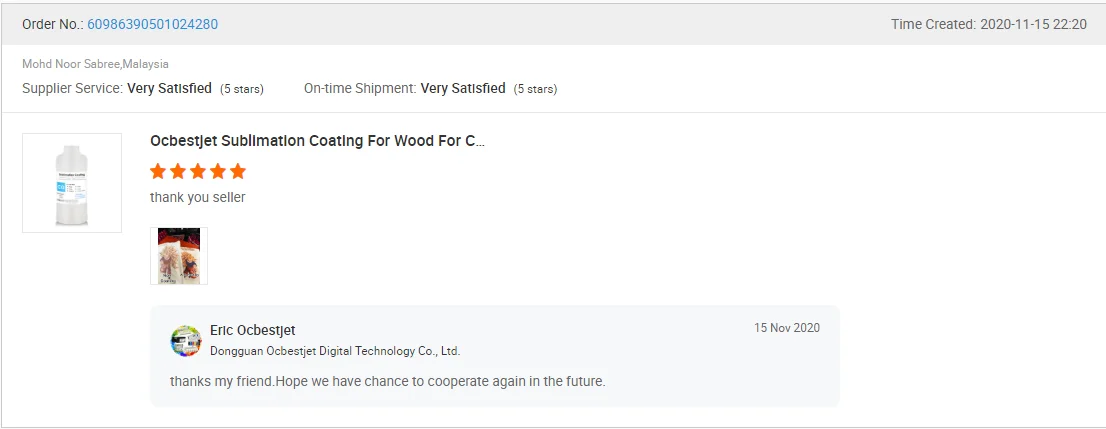
Task: Click the fourth orange rating star
Action: coord(218,171)
